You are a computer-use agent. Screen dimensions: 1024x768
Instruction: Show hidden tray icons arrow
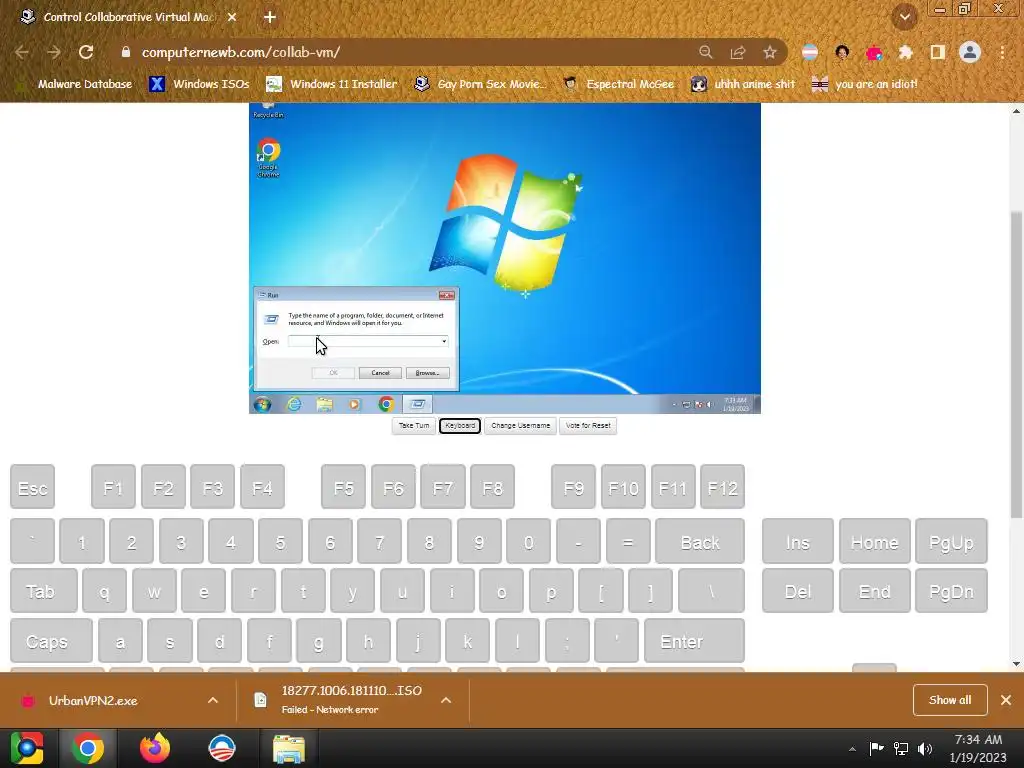pos(852,749)
